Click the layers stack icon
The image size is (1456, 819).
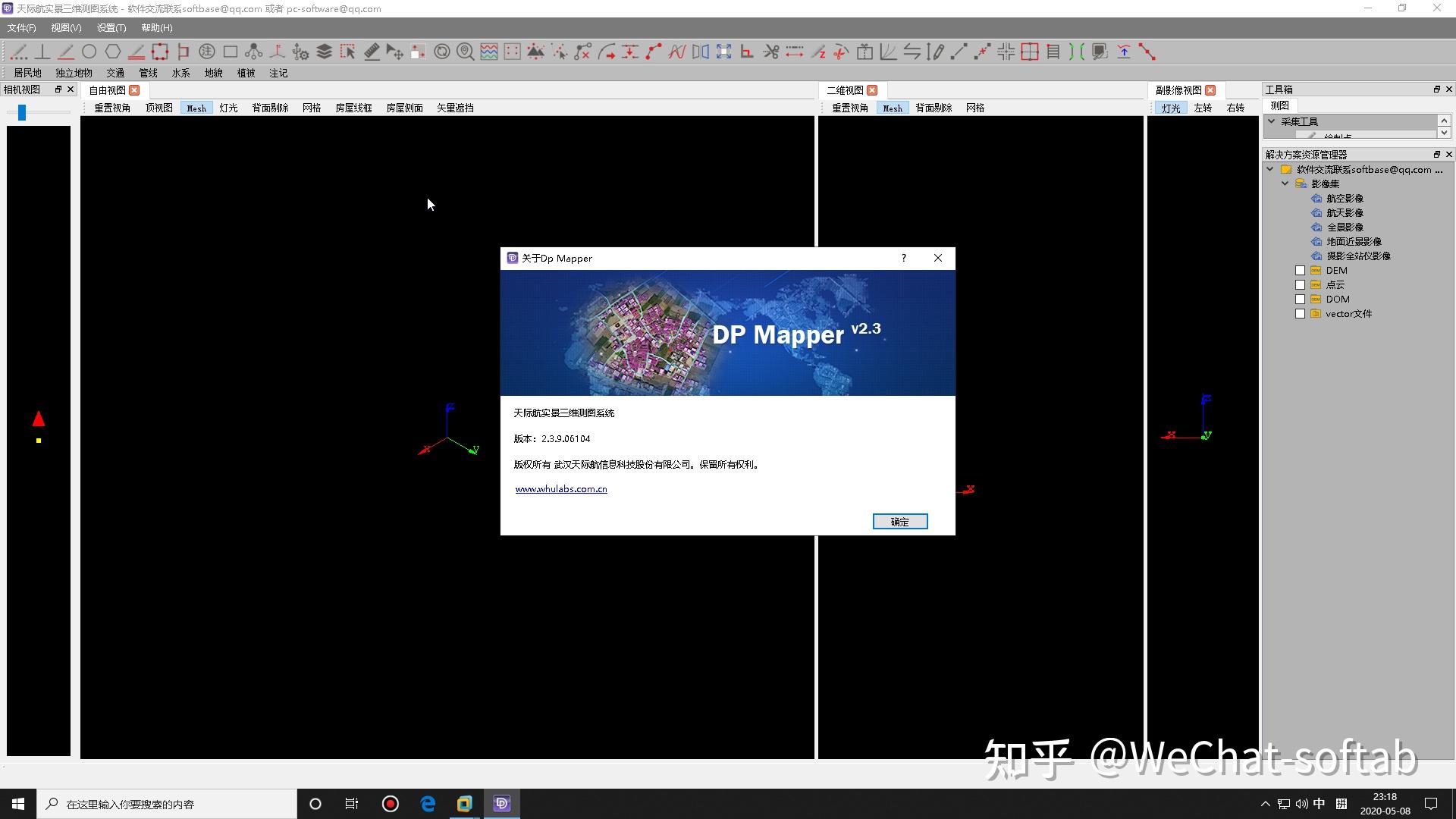tap(324, 52)
